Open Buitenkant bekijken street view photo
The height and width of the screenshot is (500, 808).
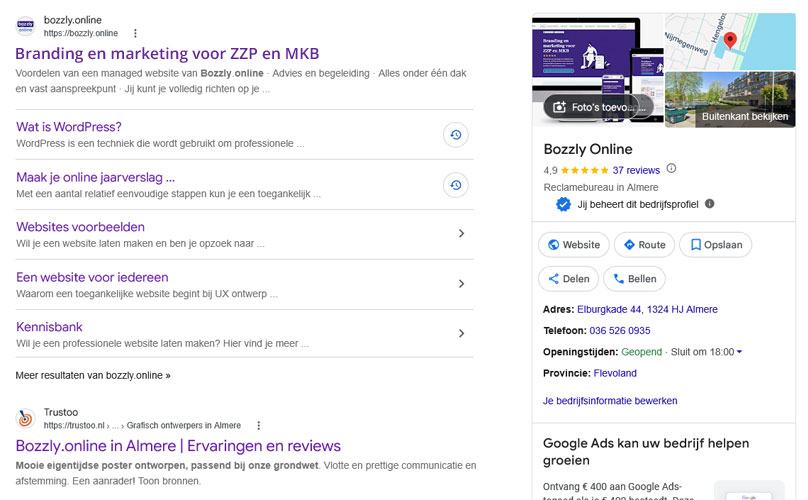coord(730,99)
